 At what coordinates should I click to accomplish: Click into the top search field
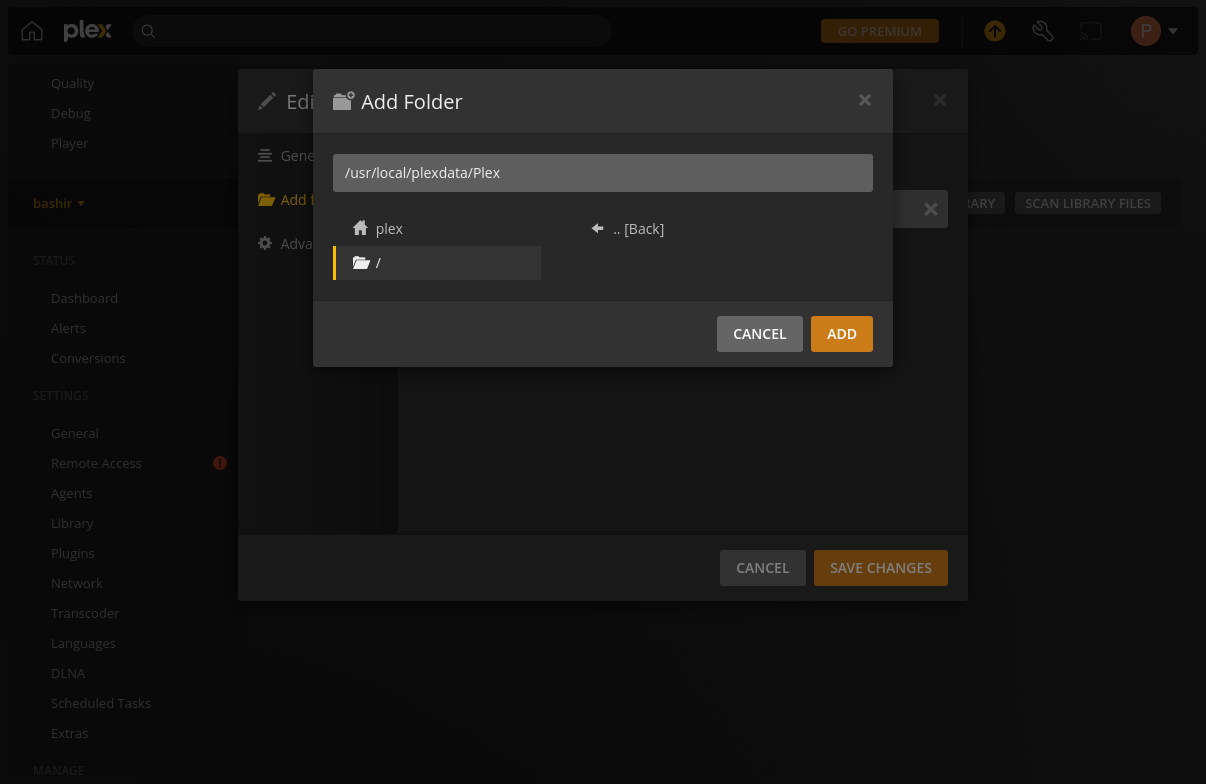point(372,31)
